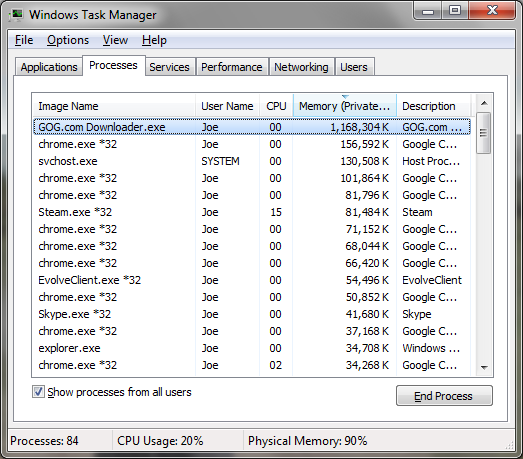Viewport: 523px width, 459px height.
Task: Toggle Show processes from all users
Action: (38, 392)
